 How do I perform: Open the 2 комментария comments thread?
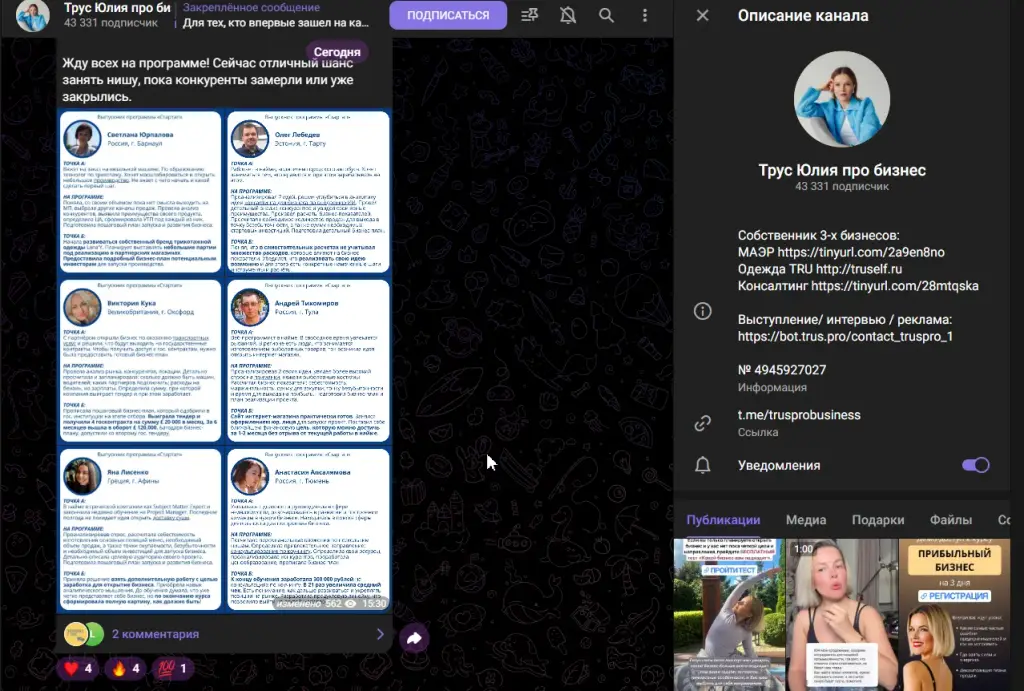tap(155, 634)
